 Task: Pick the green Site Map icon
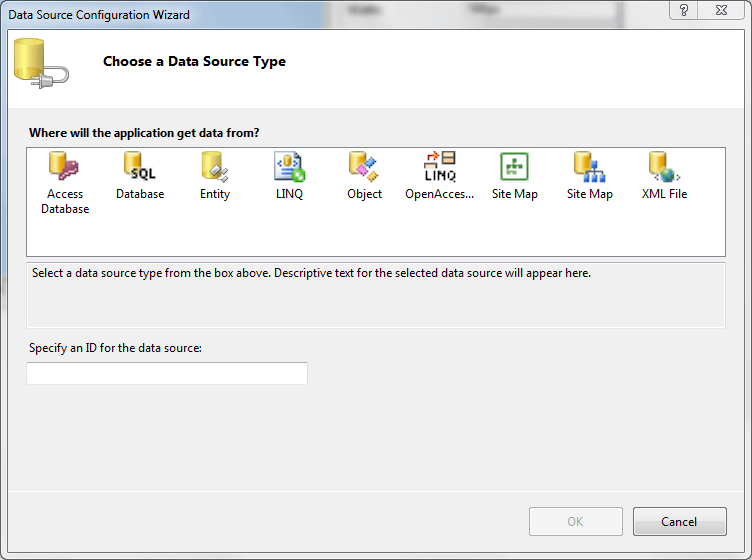pyautogui.click(x=514, y=166)
